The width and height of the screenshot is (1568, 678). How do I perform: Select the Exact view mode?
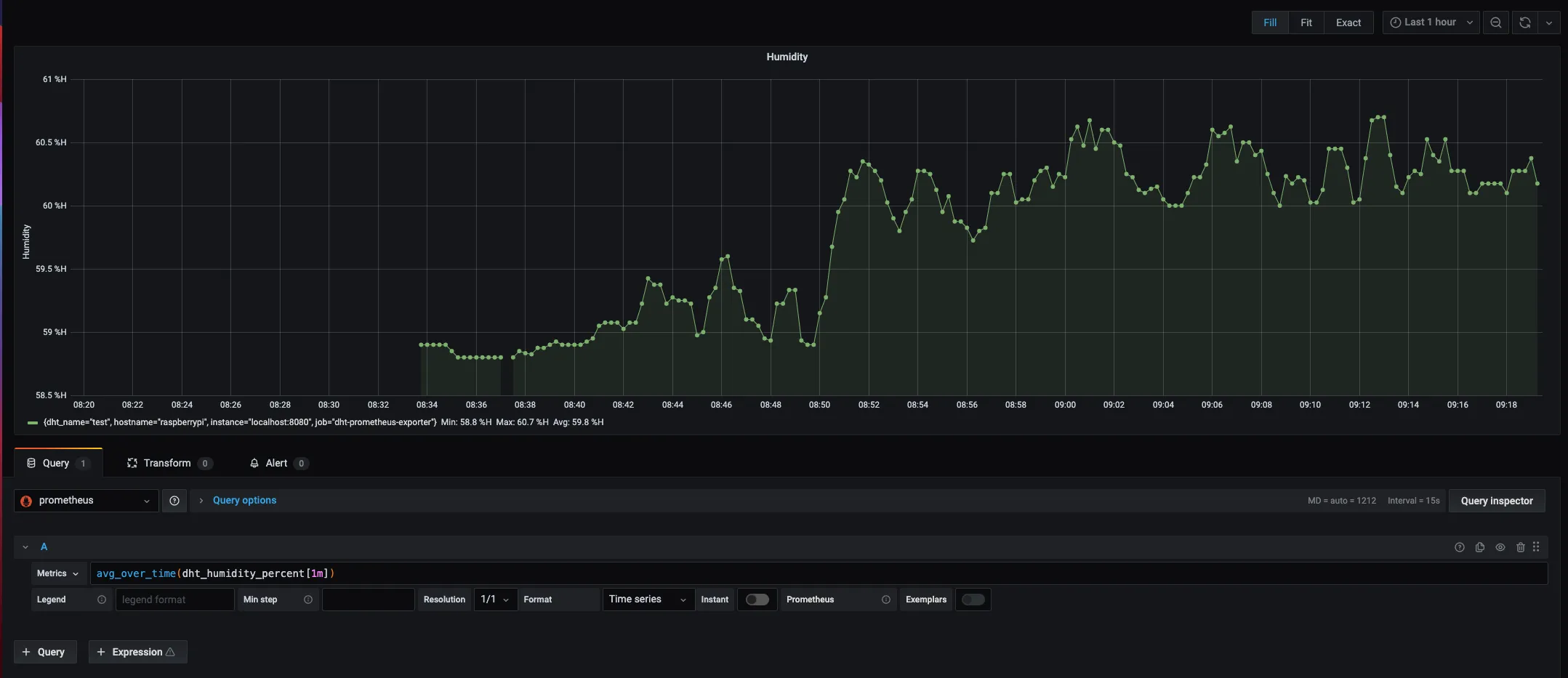(1348, 23)
